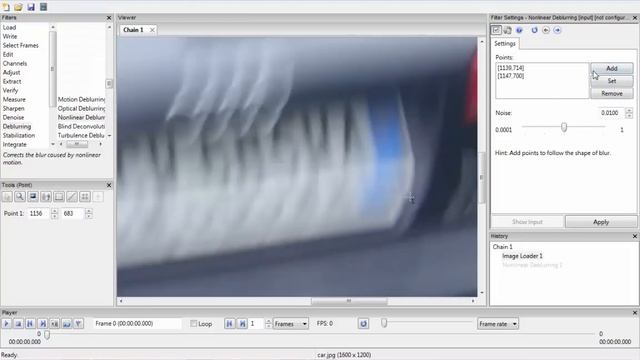Click the fourth top toolbar icon beside Save
This screenshot has height=360, width=640.
[43, 7]
